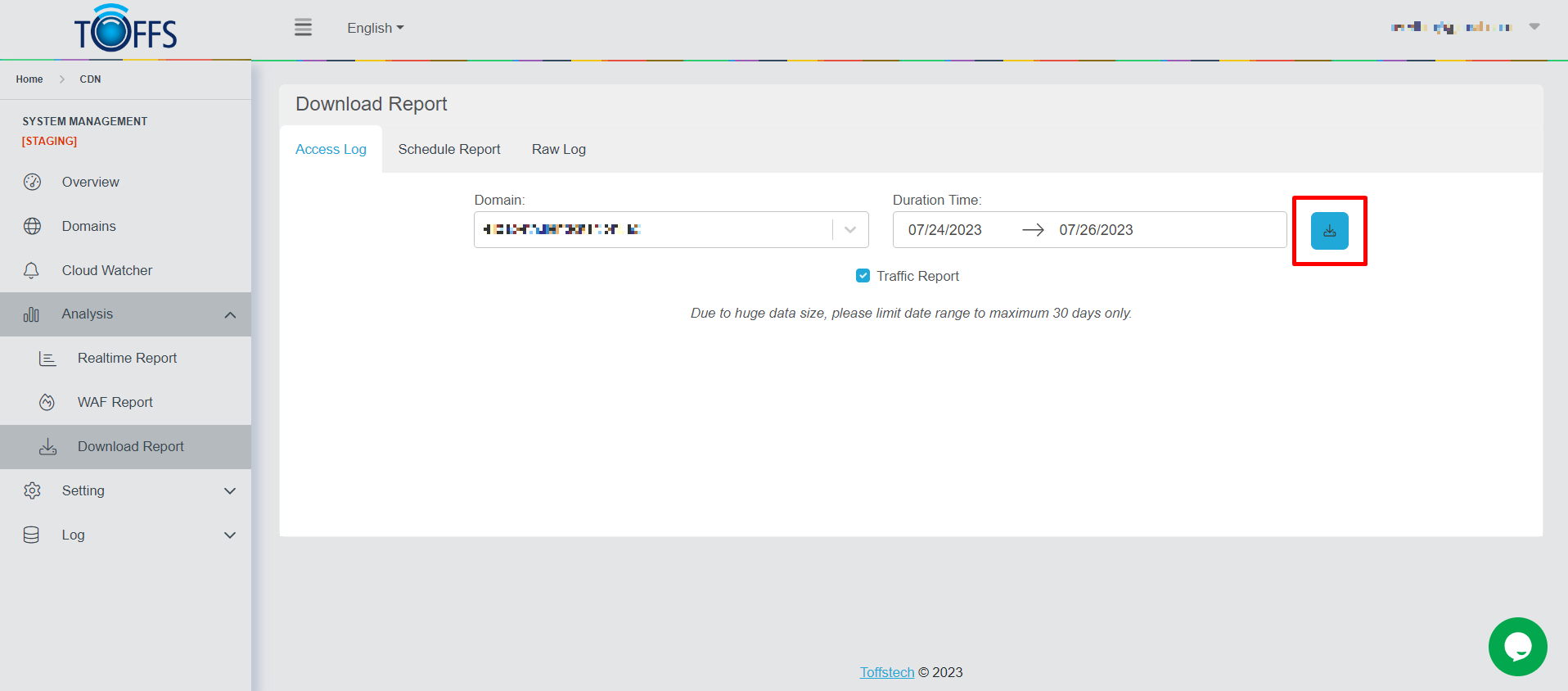Open the green chat support bubble
This screenshot has width=1568, height=691.
[1517, 646]
